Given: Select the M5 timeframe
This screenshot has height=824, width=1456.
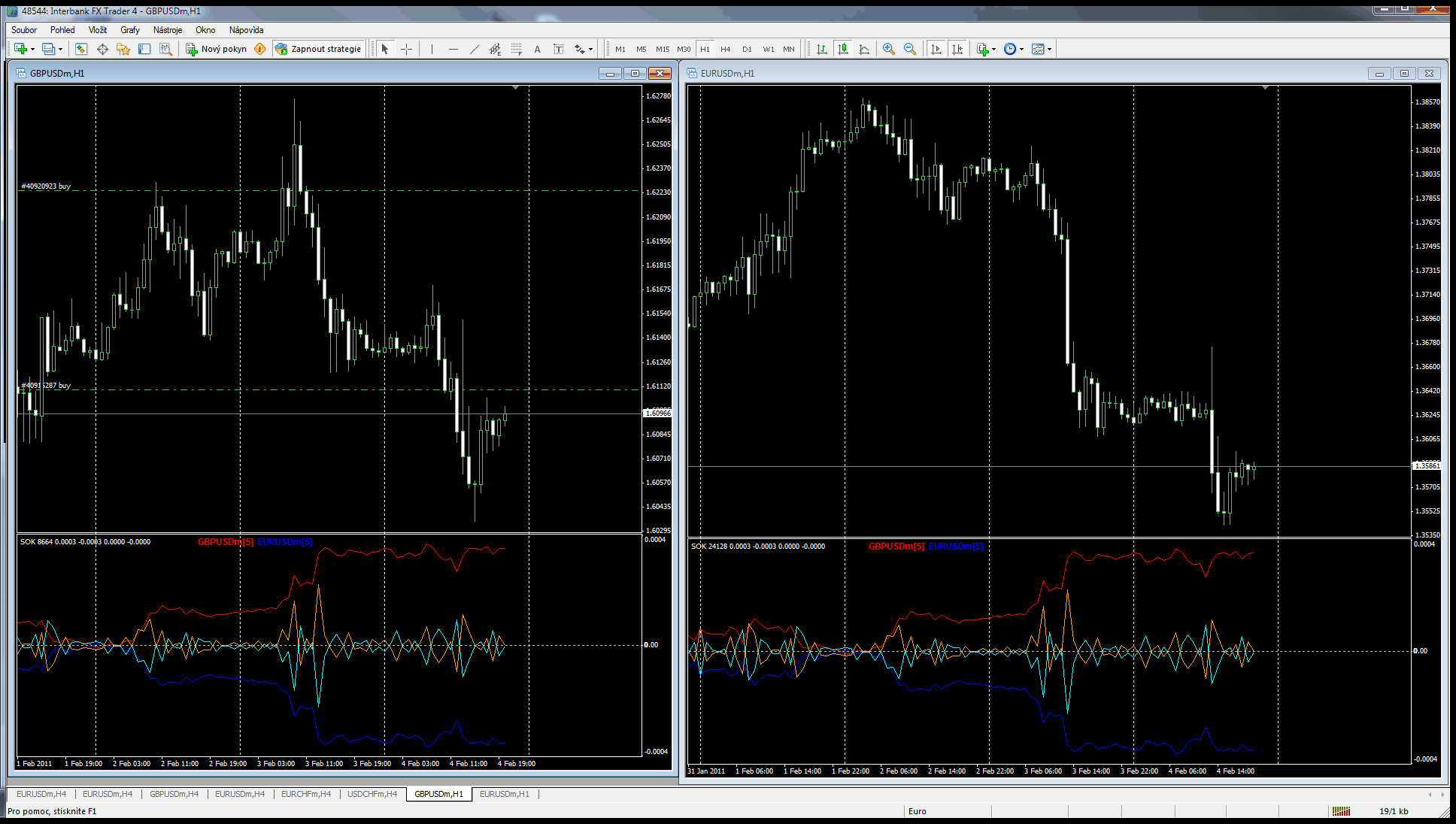Looking at the screenshot, I should coord(642,49).
